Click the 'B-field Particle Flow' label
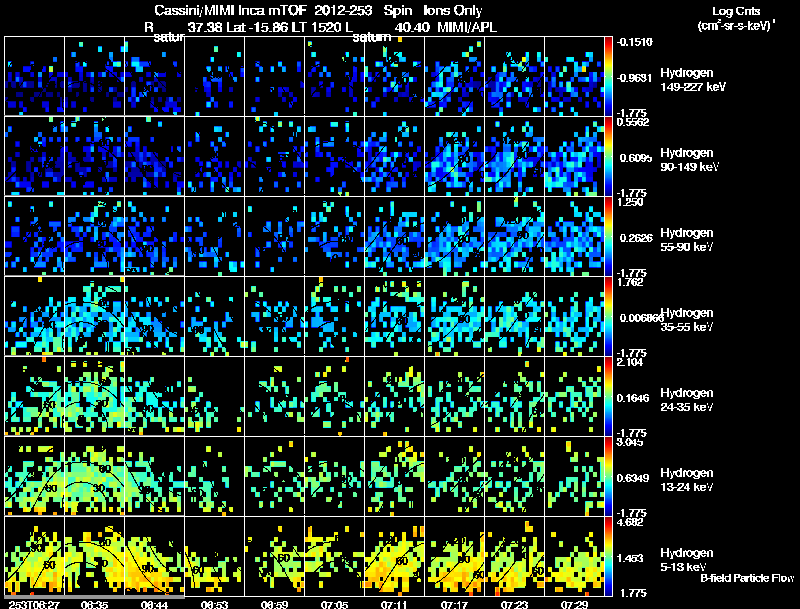Screen dimensions: 800x609 pyautogui.click(x=747, y=578)
